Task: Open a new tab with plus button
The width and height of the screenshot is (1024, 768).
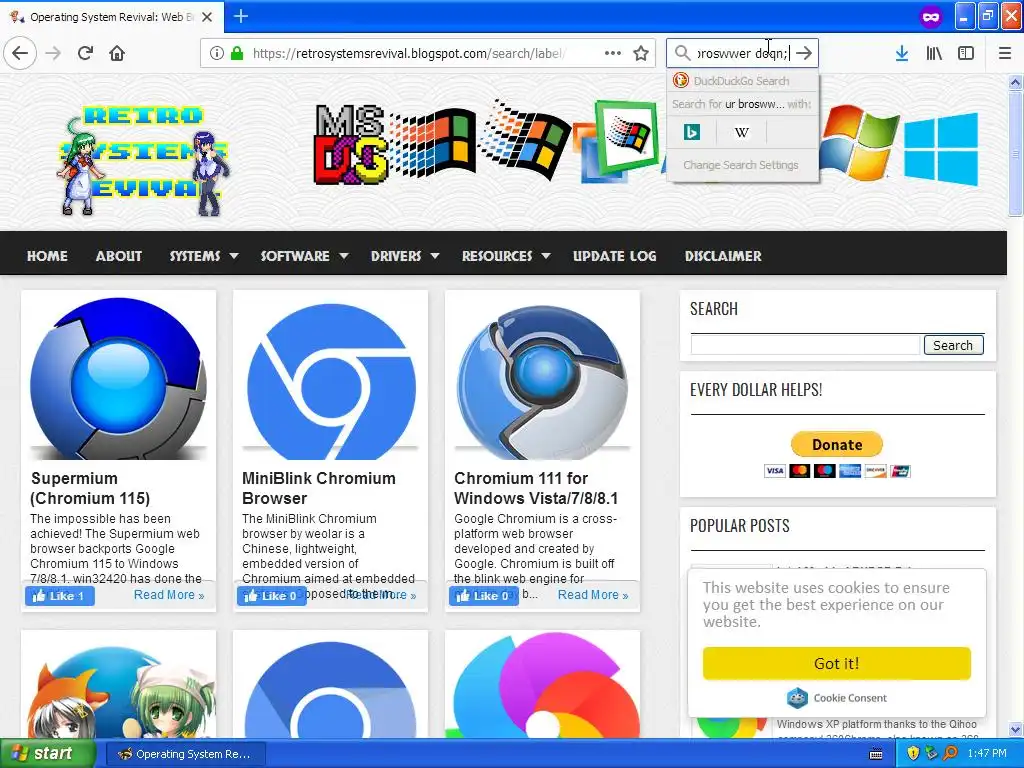Action: pos(240,16)
